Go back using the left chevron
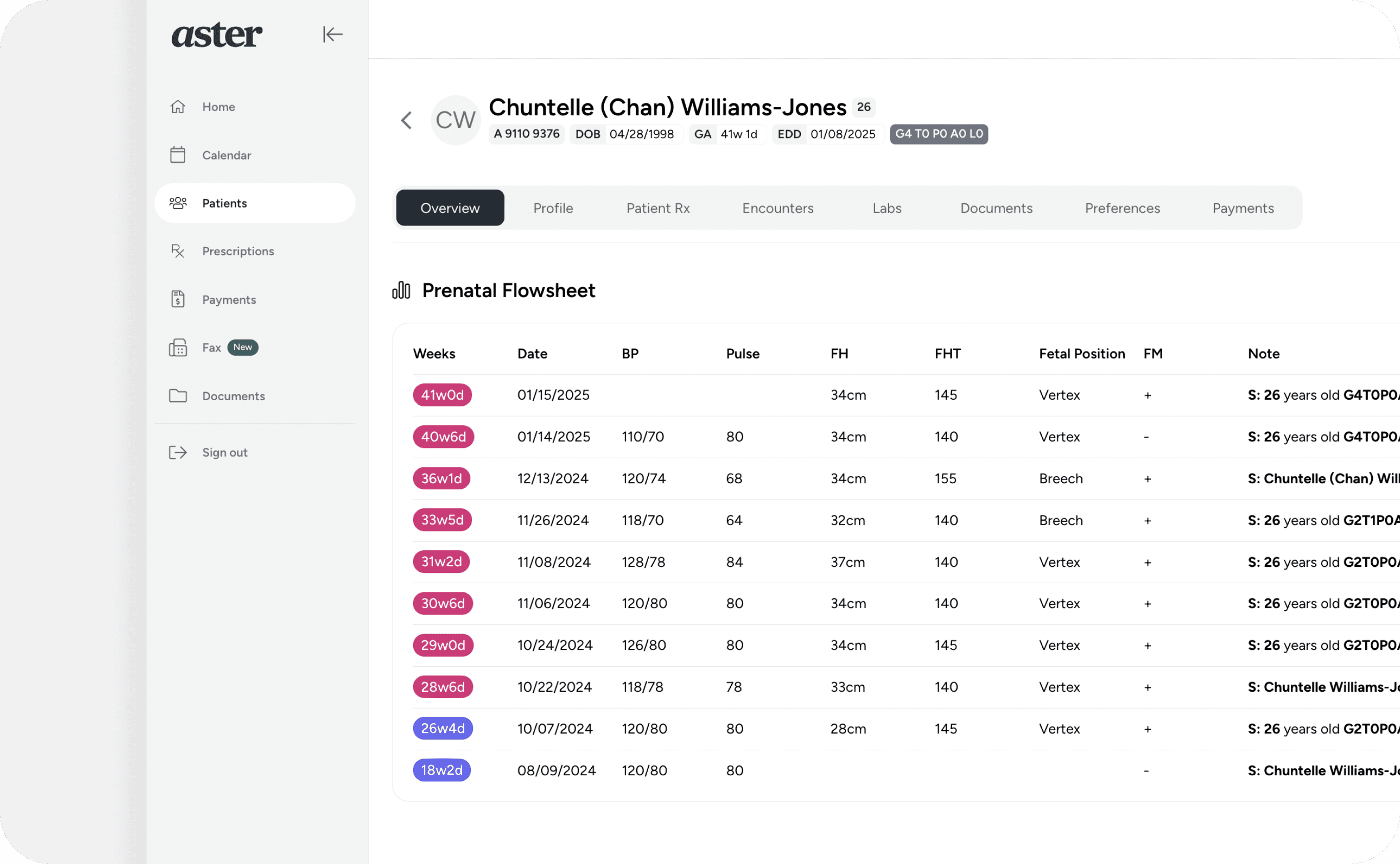 point(406,120)
